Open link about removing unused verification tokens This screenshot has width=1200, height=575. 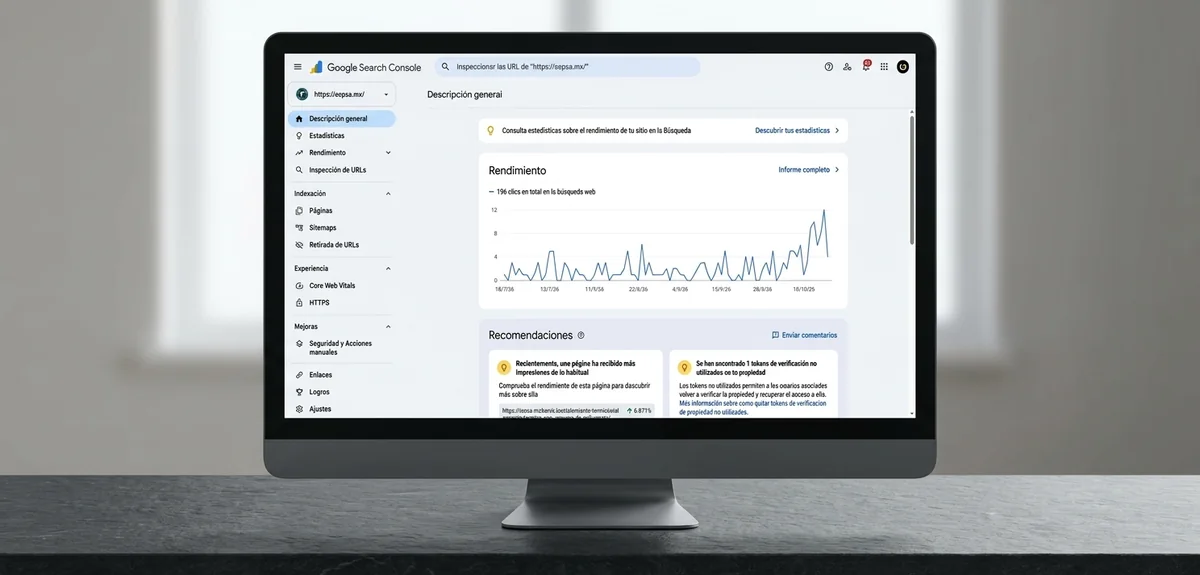pos(753,407)
